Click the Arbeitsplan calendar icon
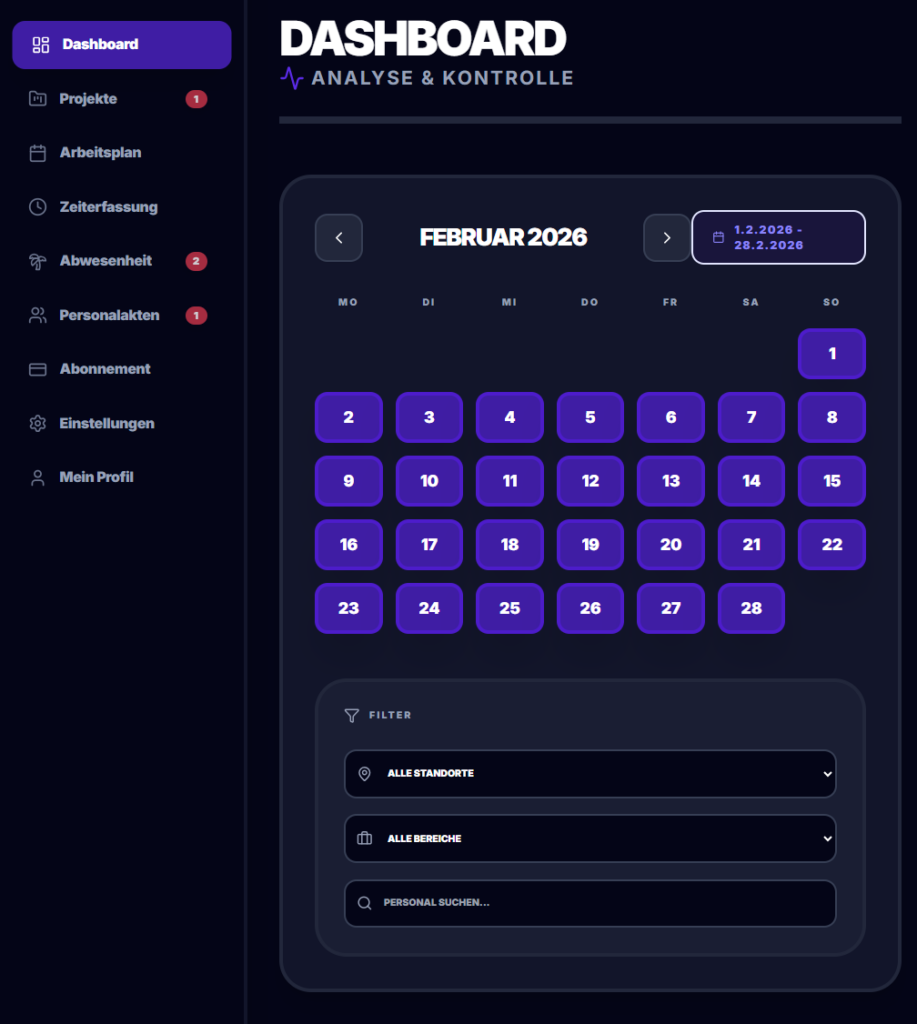This screenshot has width=917, height=1024. (x=38, y=153)
